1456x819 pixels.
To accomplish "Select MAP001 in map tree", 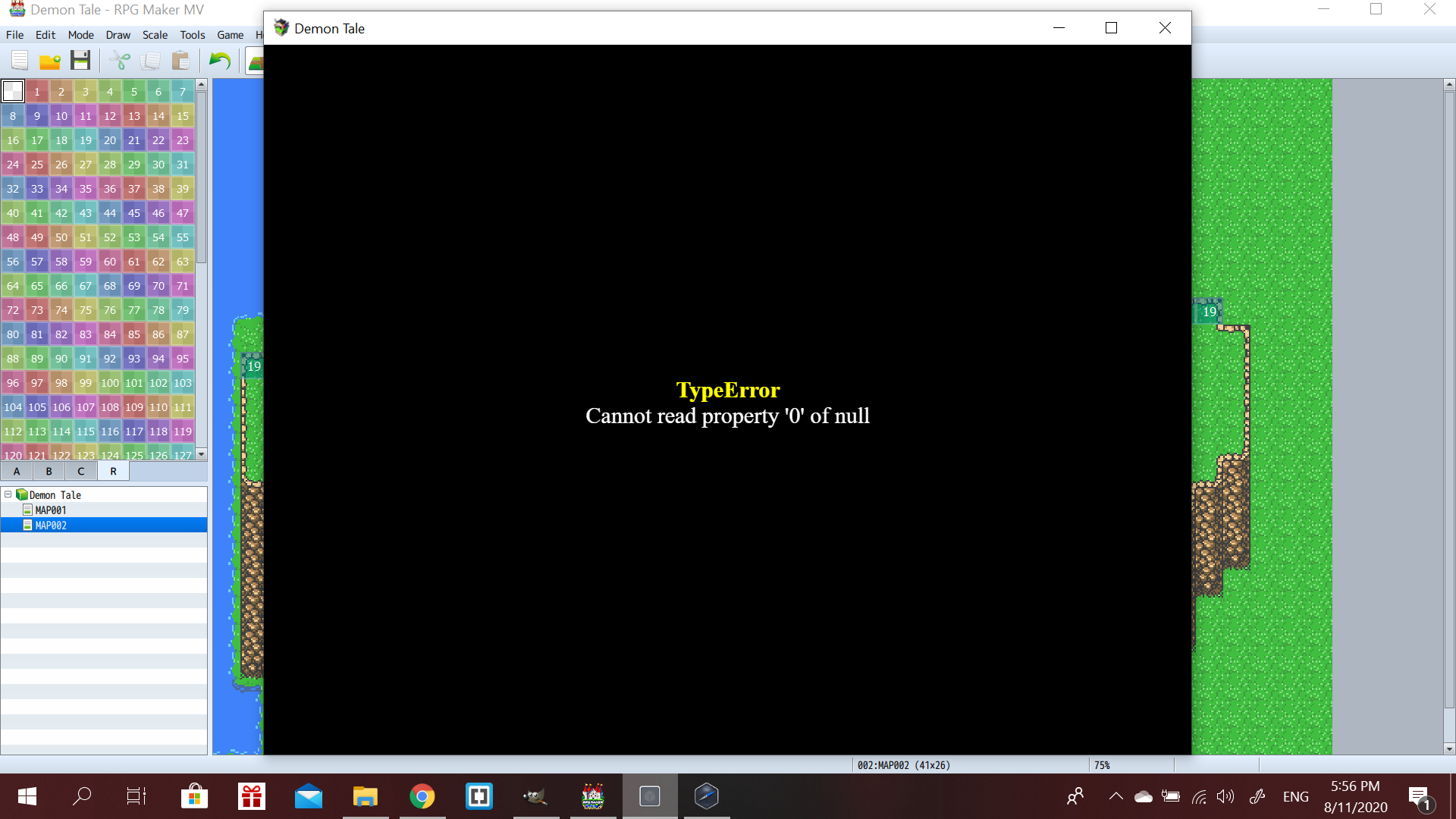I will click(51, 510).
